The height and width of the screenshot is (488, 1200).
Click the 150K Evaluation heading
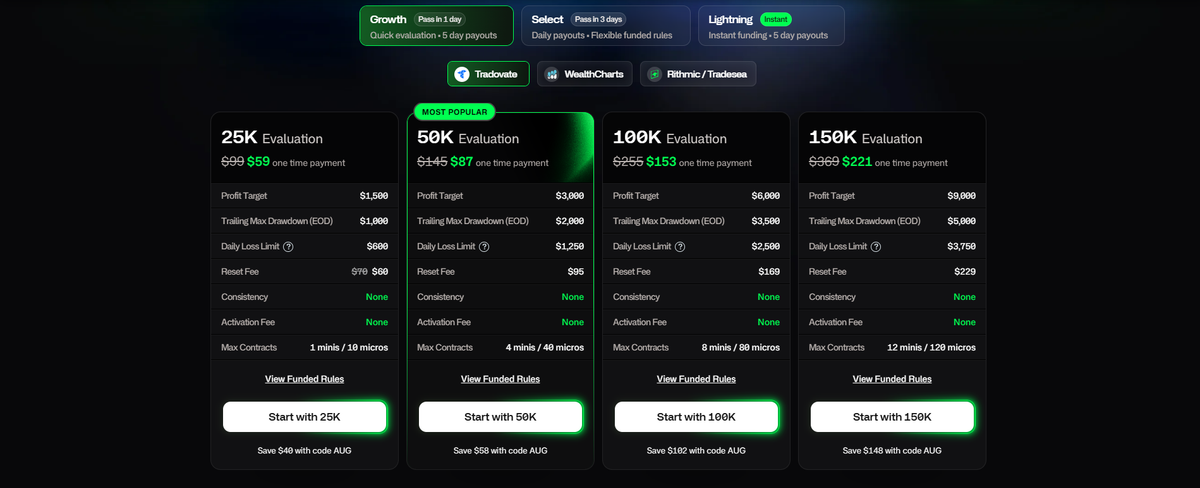coord(865,138)
